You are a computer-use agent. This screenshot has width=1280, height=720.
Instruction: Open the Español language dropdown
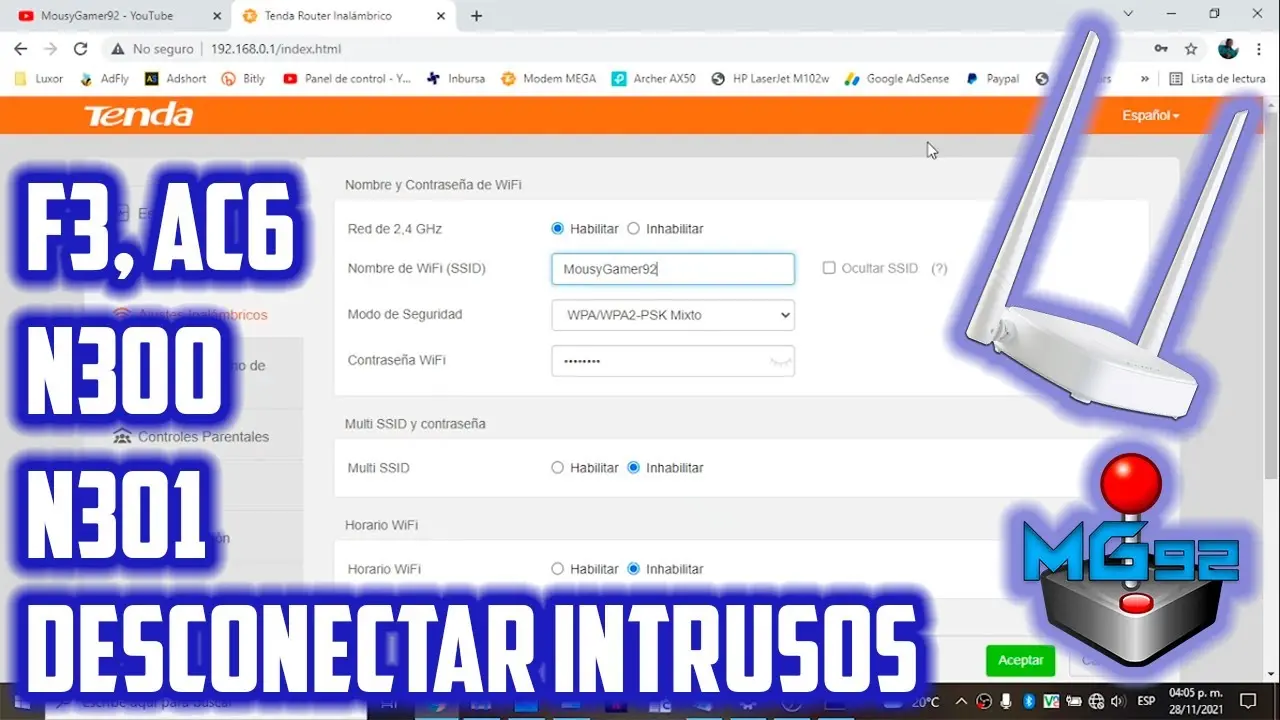coord(1150,116)
